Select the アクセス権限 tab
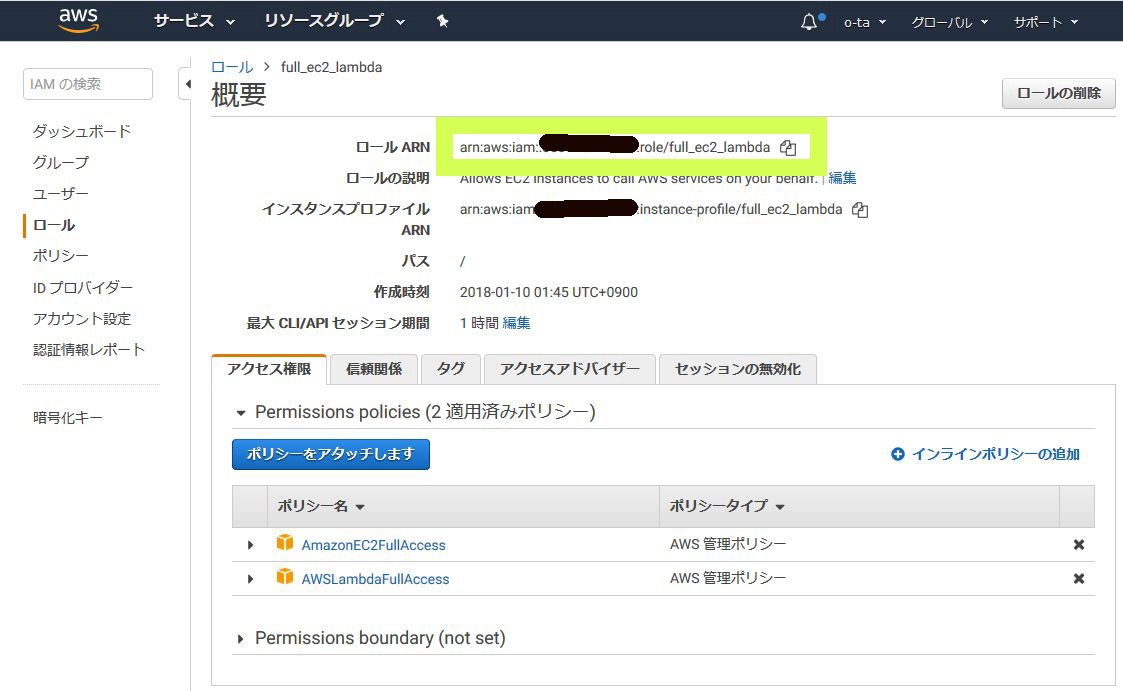The height and width of the screenshot is (691, 1123). 269,369
